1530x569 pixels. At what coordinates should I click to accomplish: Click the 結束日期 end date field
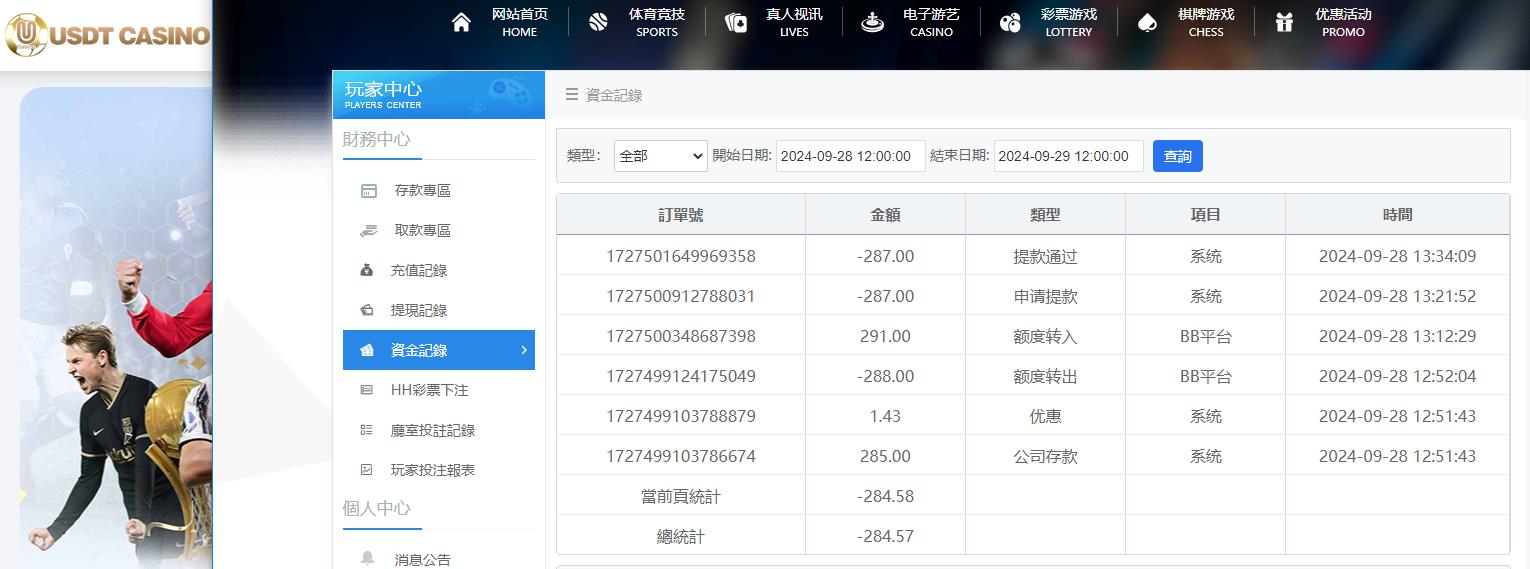(x=1068, y=156)
